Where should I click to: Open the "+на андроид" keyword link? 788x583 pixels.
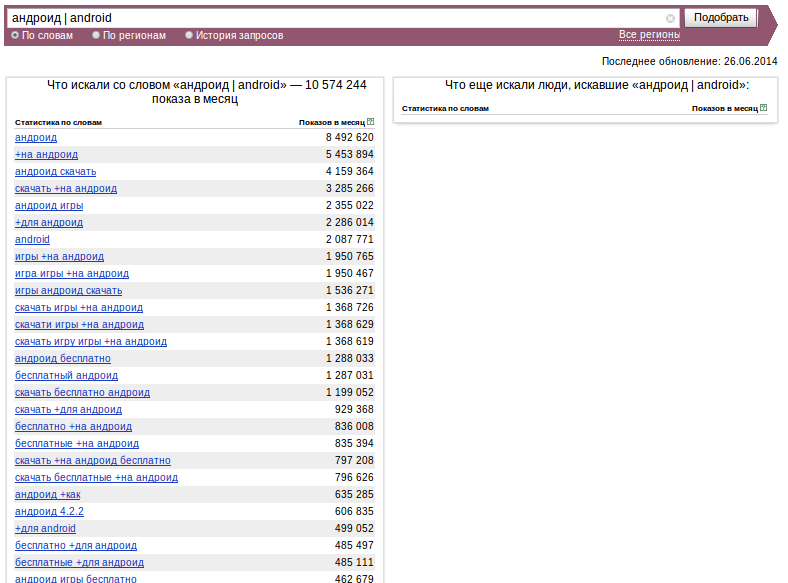coord(46,154)
